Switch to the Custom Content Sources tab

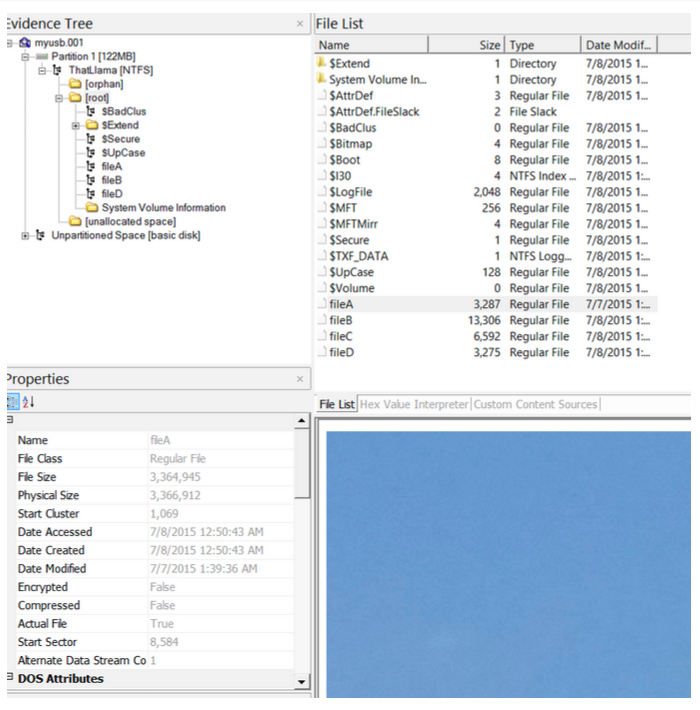(x=535, y=404)
